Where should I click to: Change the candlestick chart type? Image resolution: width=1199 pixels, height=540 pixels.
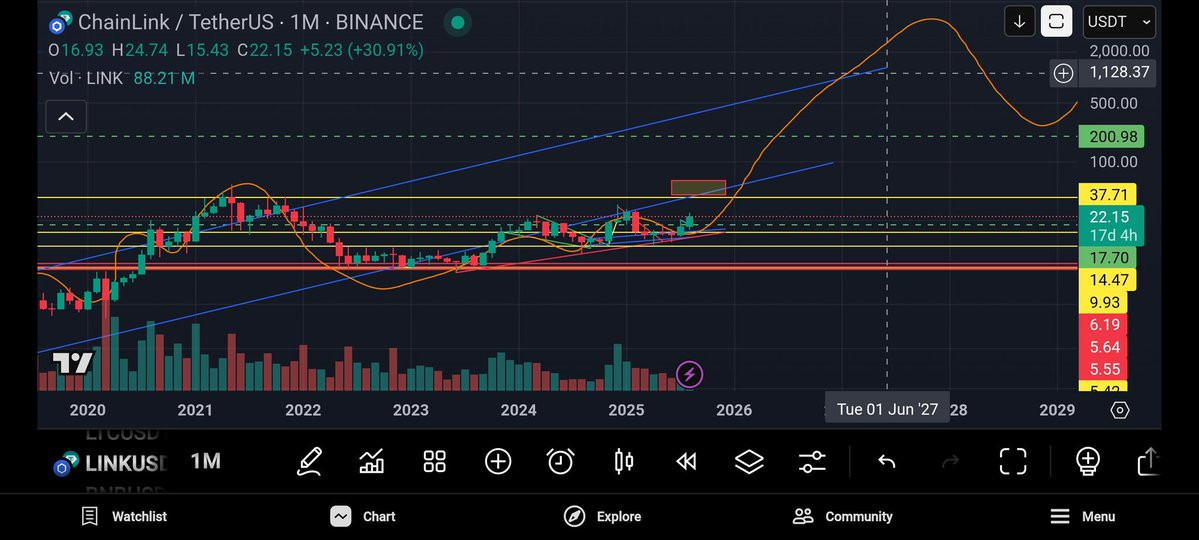pyautogui.click(x=624, y=461)
